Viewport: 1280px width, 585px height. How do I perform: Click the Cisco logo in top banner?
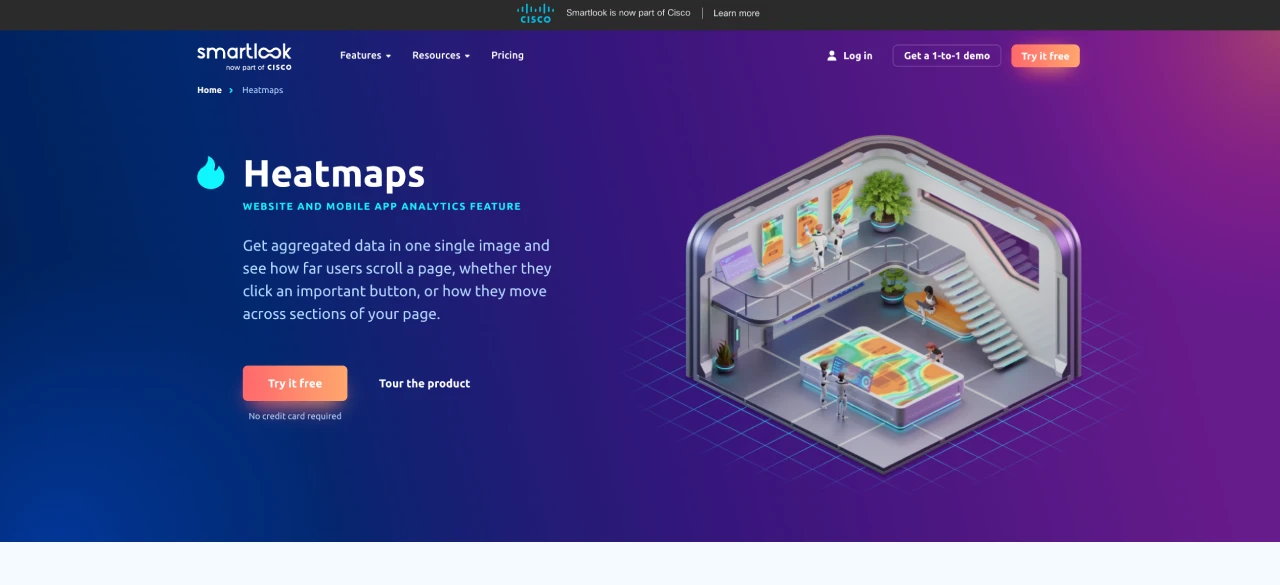535,13
